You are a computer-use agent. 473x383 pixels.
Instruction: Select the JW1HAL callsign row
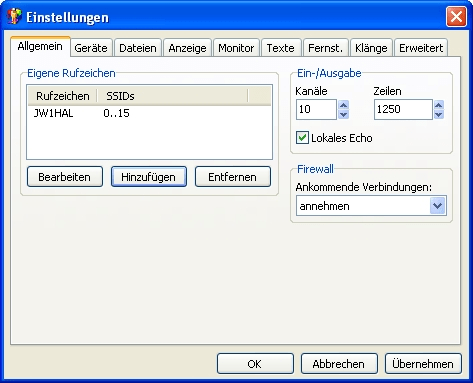tap(149, 113)
